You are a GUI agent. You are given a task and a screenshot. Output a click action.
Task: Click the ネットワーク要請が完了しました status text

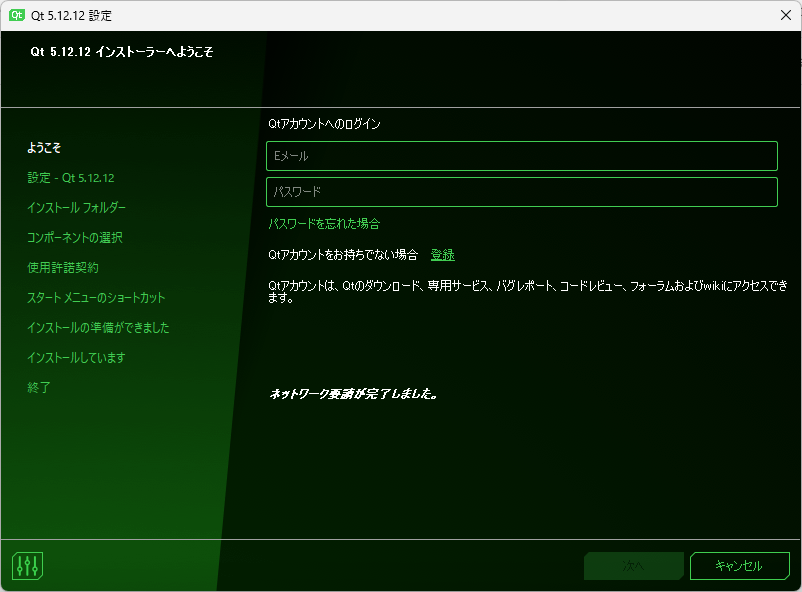353,393
